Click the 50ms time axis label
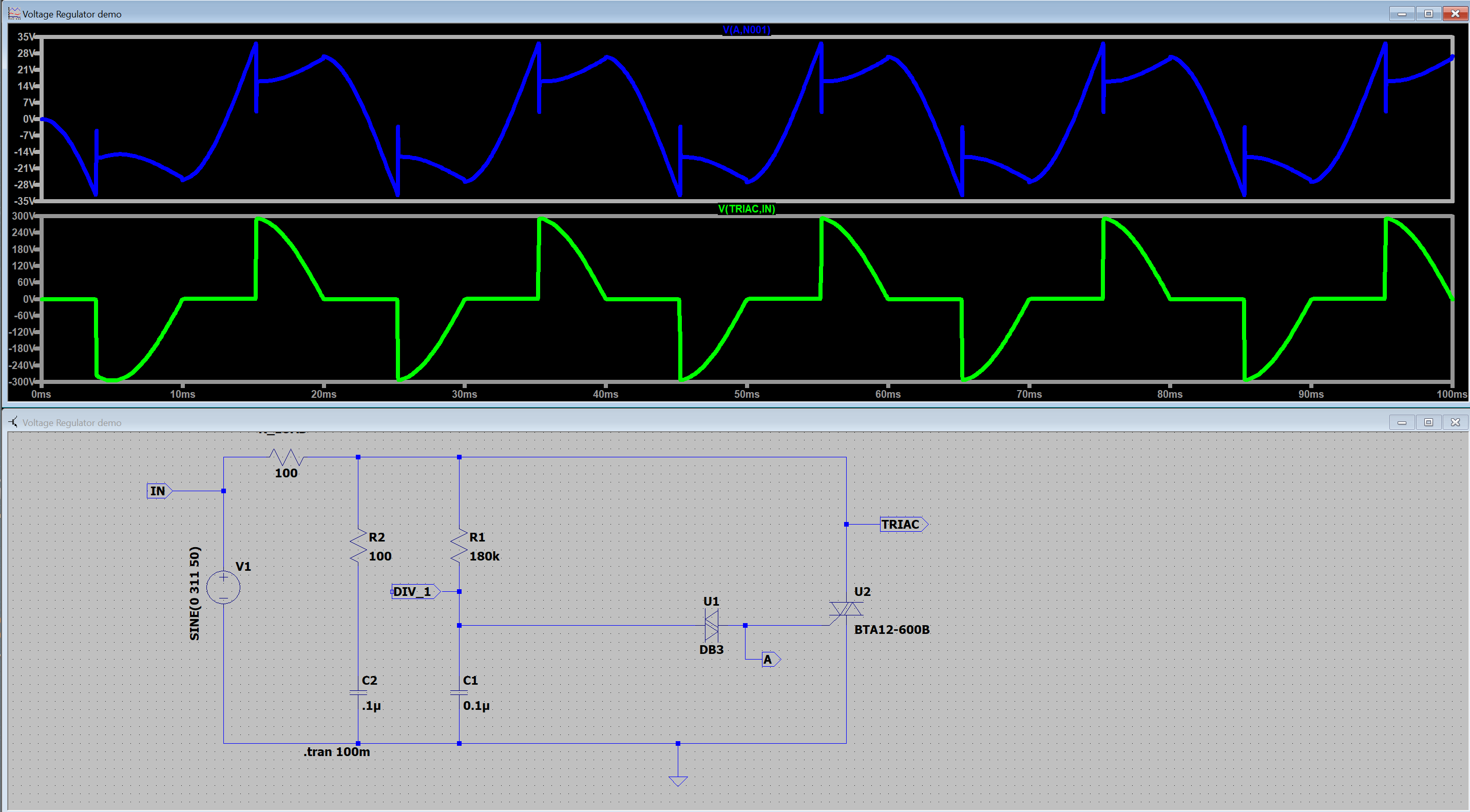 pyautogui.click(x=747, y=394)
